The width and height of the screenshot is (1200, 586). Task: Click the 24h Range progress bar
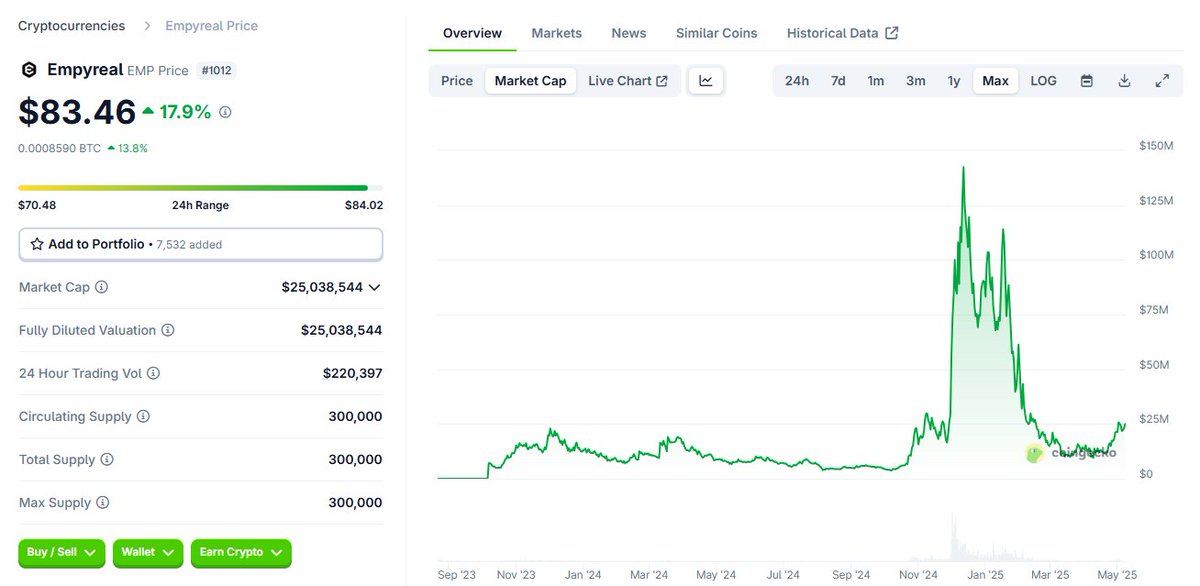point(201,188)
